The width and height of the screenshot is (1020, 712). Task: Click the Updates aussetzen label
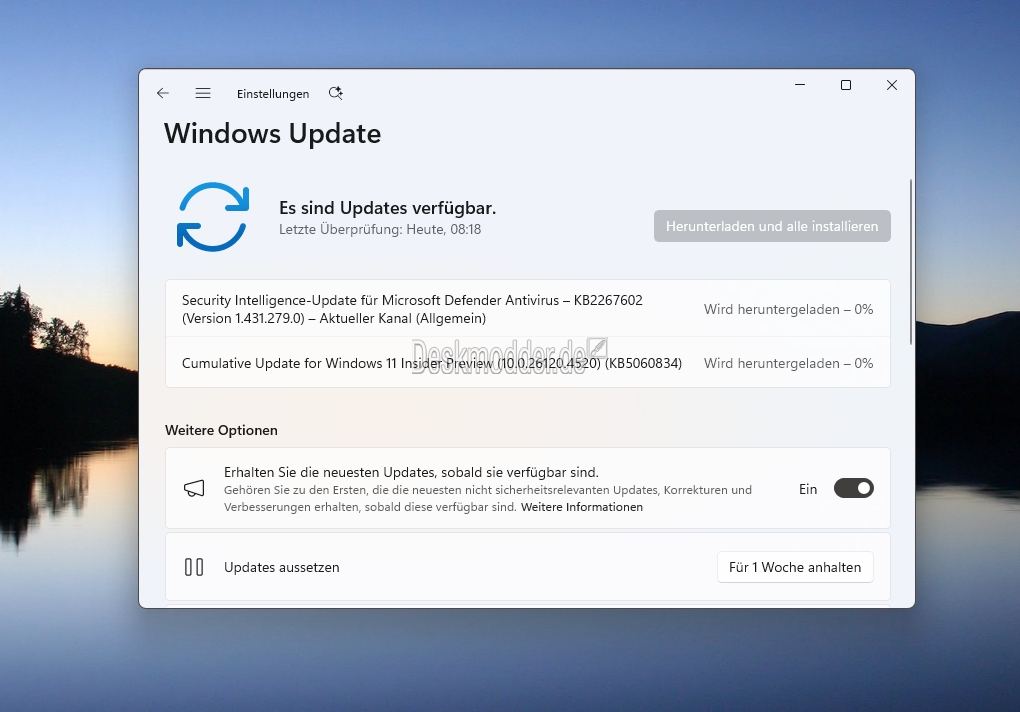[x=282, y=567]
